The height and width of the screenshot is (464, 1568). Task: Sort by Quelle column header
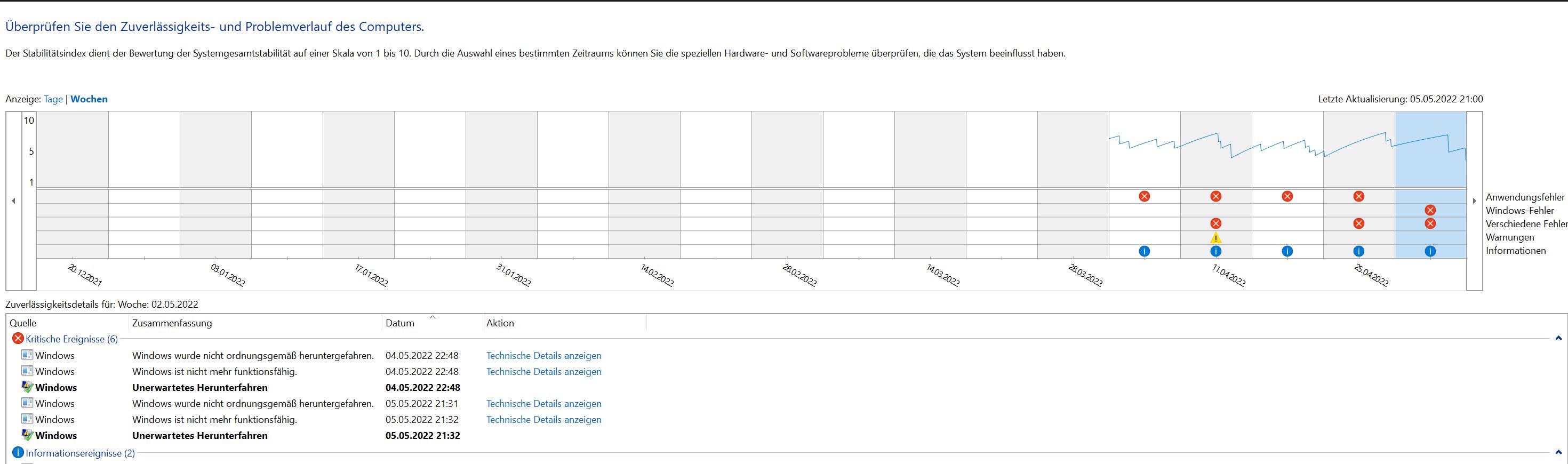[x=68, y=323]
